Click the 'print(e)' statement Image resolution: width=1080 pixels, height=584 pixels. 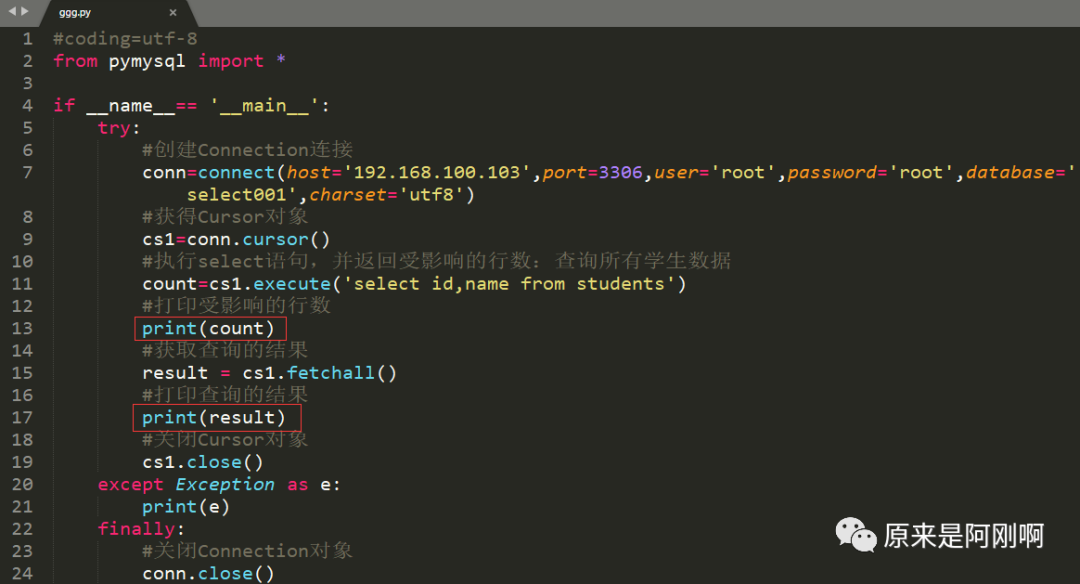tap(186, 507)
